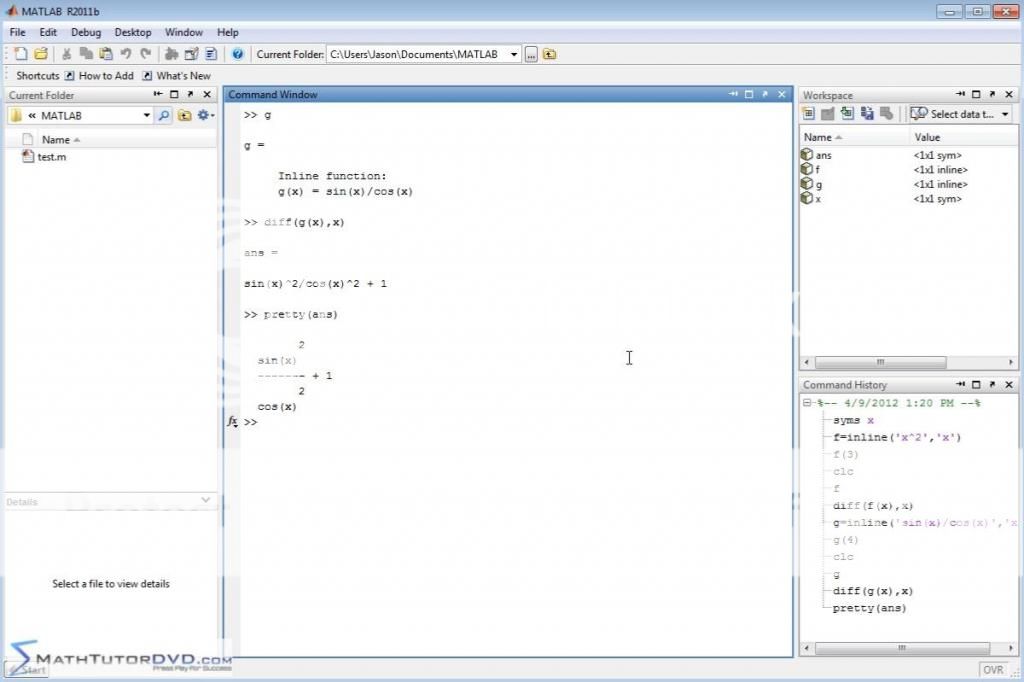Screen dimensions: 1024x682
Task: Click Browse for folder ellipsis button
Action: 532,54
